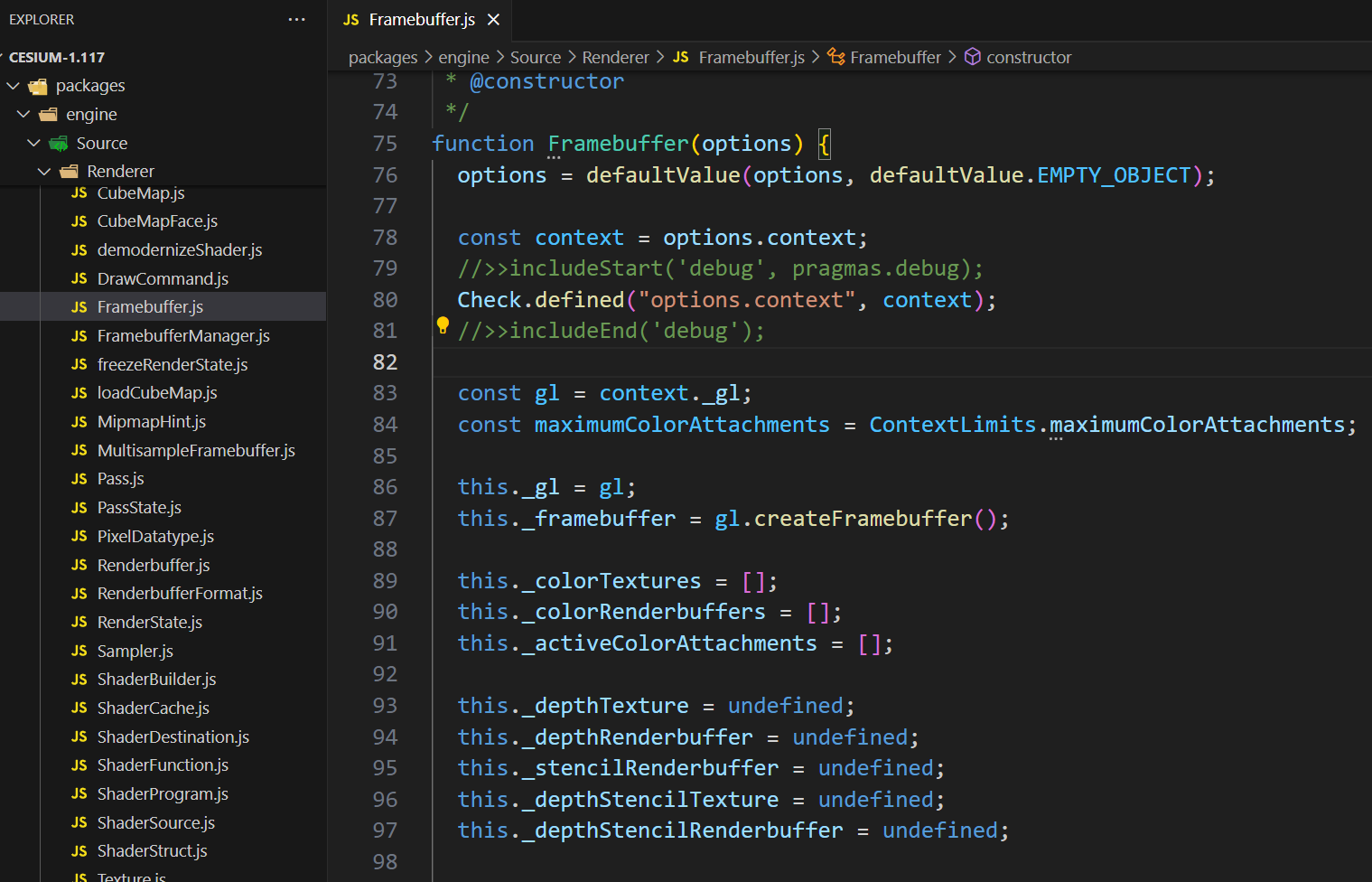Click breadcrumb 'engine'
This screenshot has height=882, width=1372.
tap(463, 58)
